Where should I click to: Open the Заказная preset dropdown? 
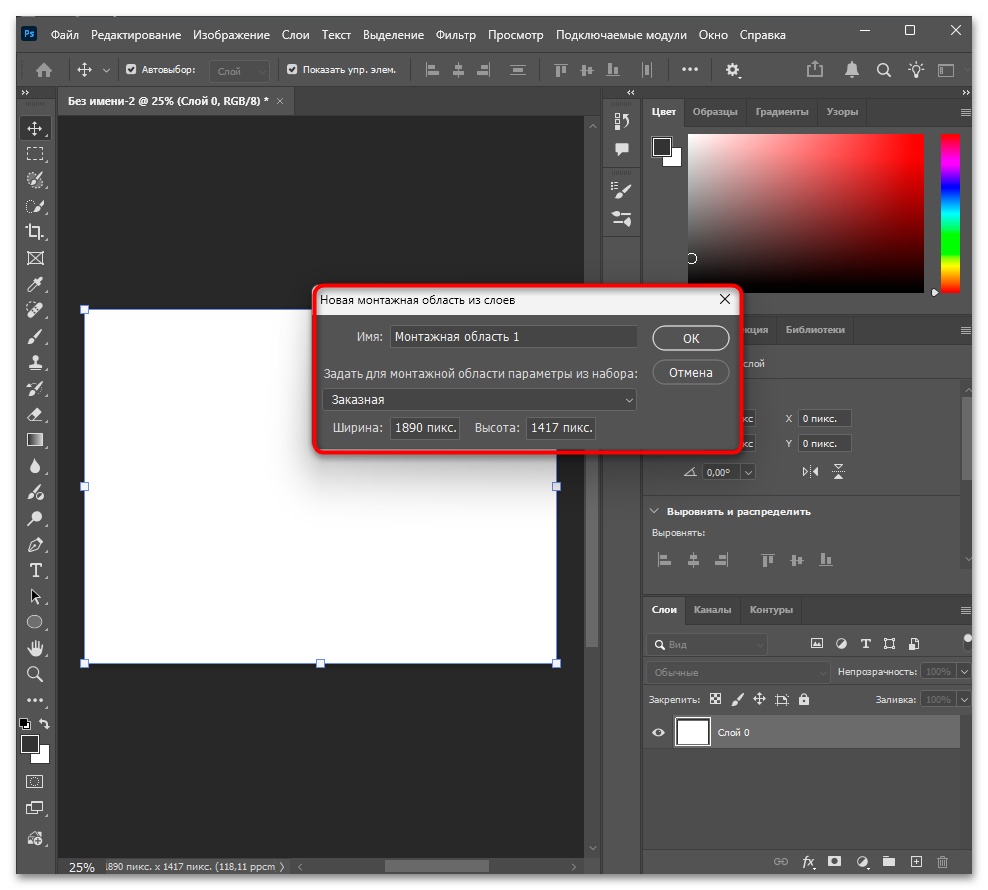[x=479, y=400]
